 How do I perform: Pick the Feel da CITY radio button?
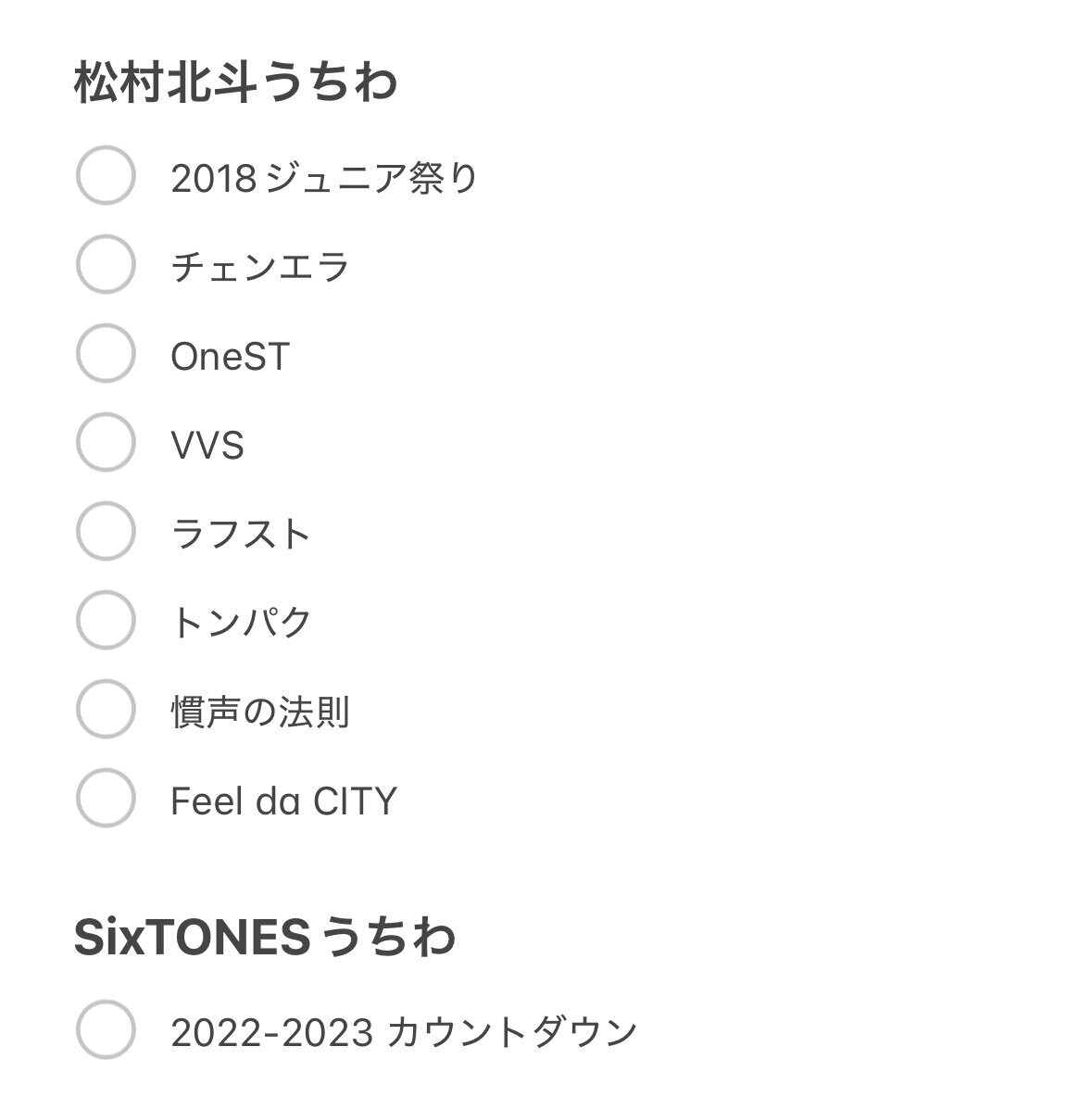pos(106,798)
